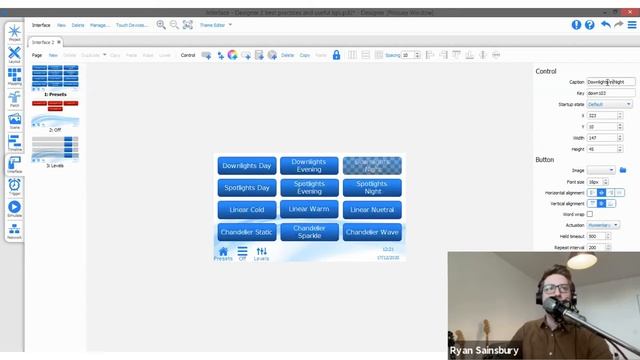The height and width of the screenshot is (360, 640).
Task: Click New in the Interface toolbar
Action: point(61,25)
